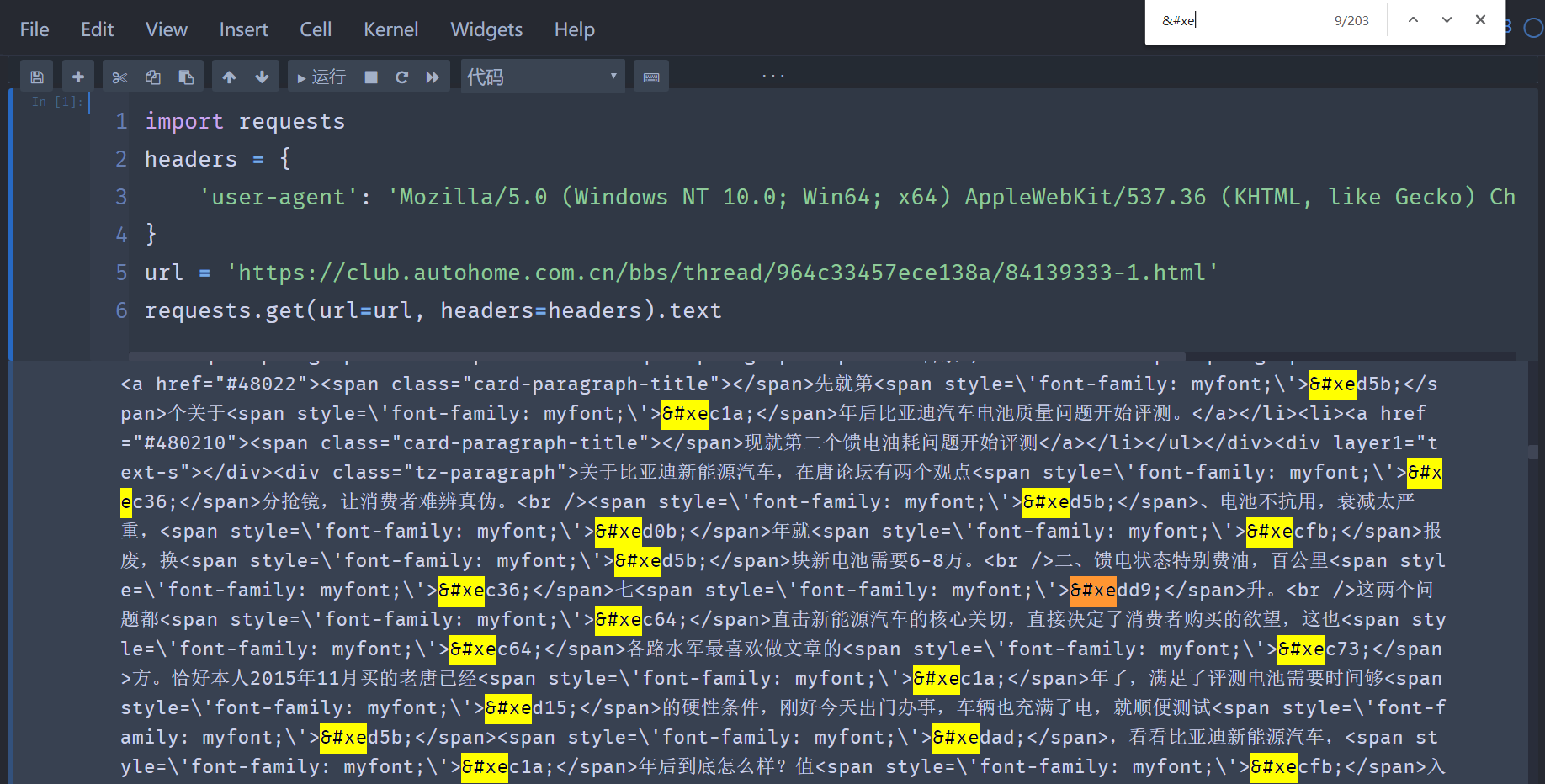Run the cell with 运行 button
Screen dimensions: 1545x784
[321, 77]
